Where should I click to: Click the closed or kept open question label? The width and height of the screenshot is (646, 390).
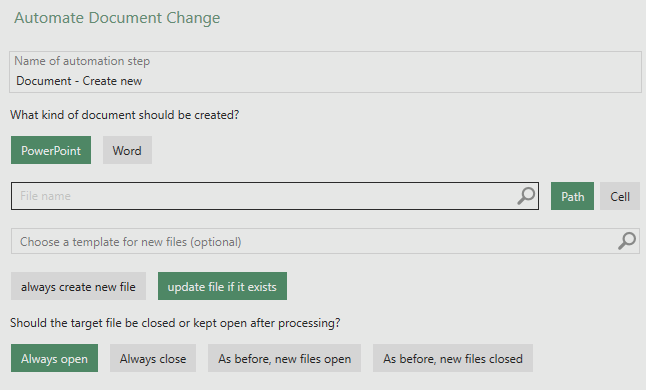click(175, 323)
